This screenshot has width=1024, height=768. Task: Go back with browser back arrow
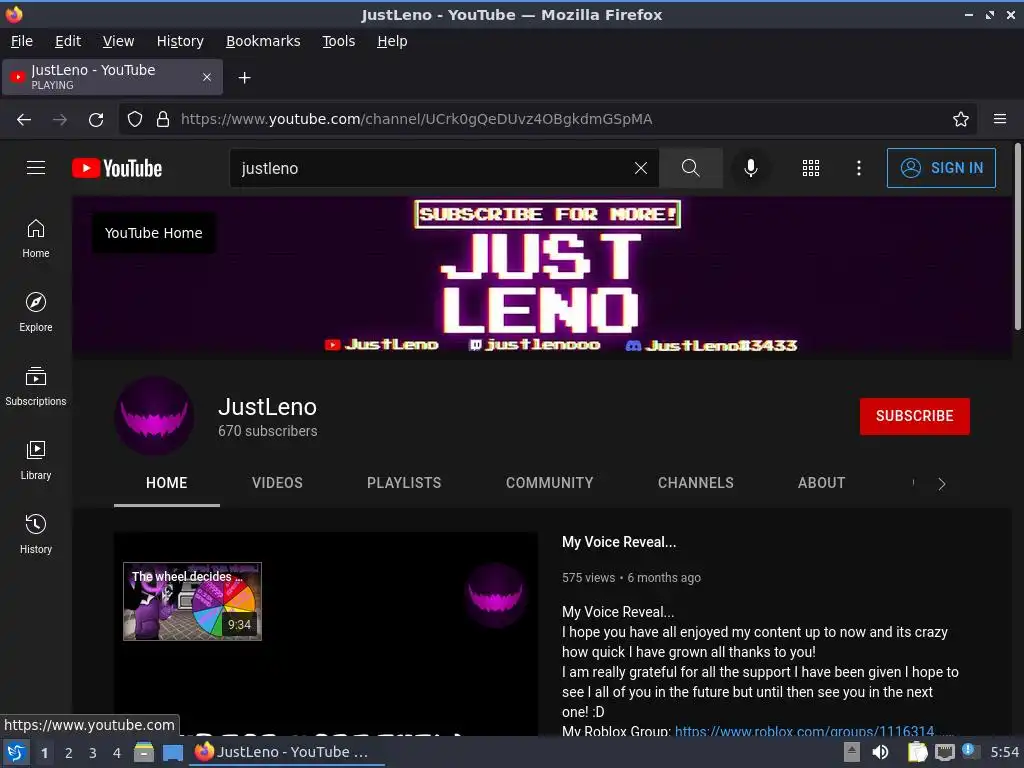coord(24,119)
